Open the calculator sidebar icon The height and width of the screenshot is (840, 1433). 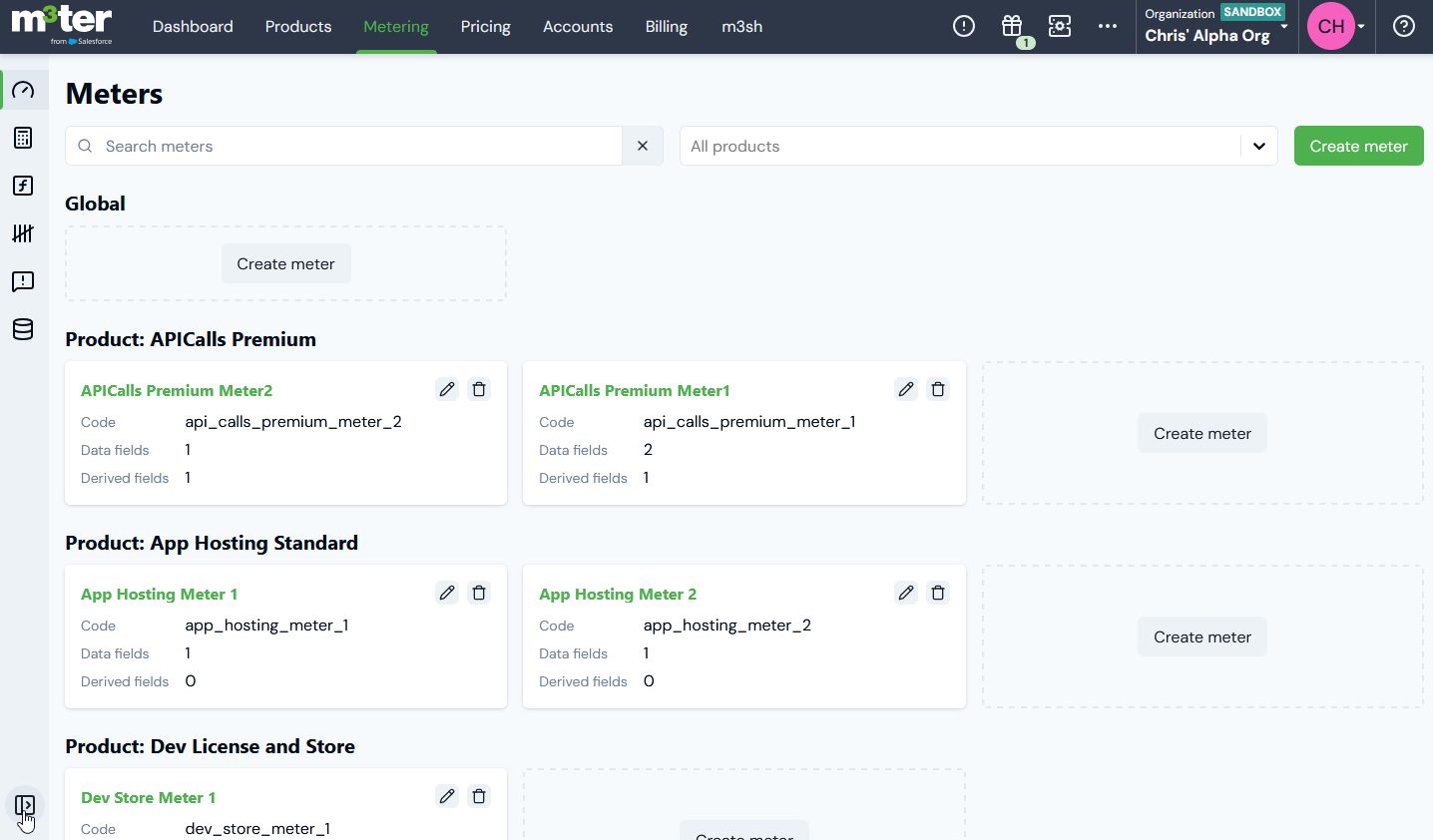tap(23, 138)
